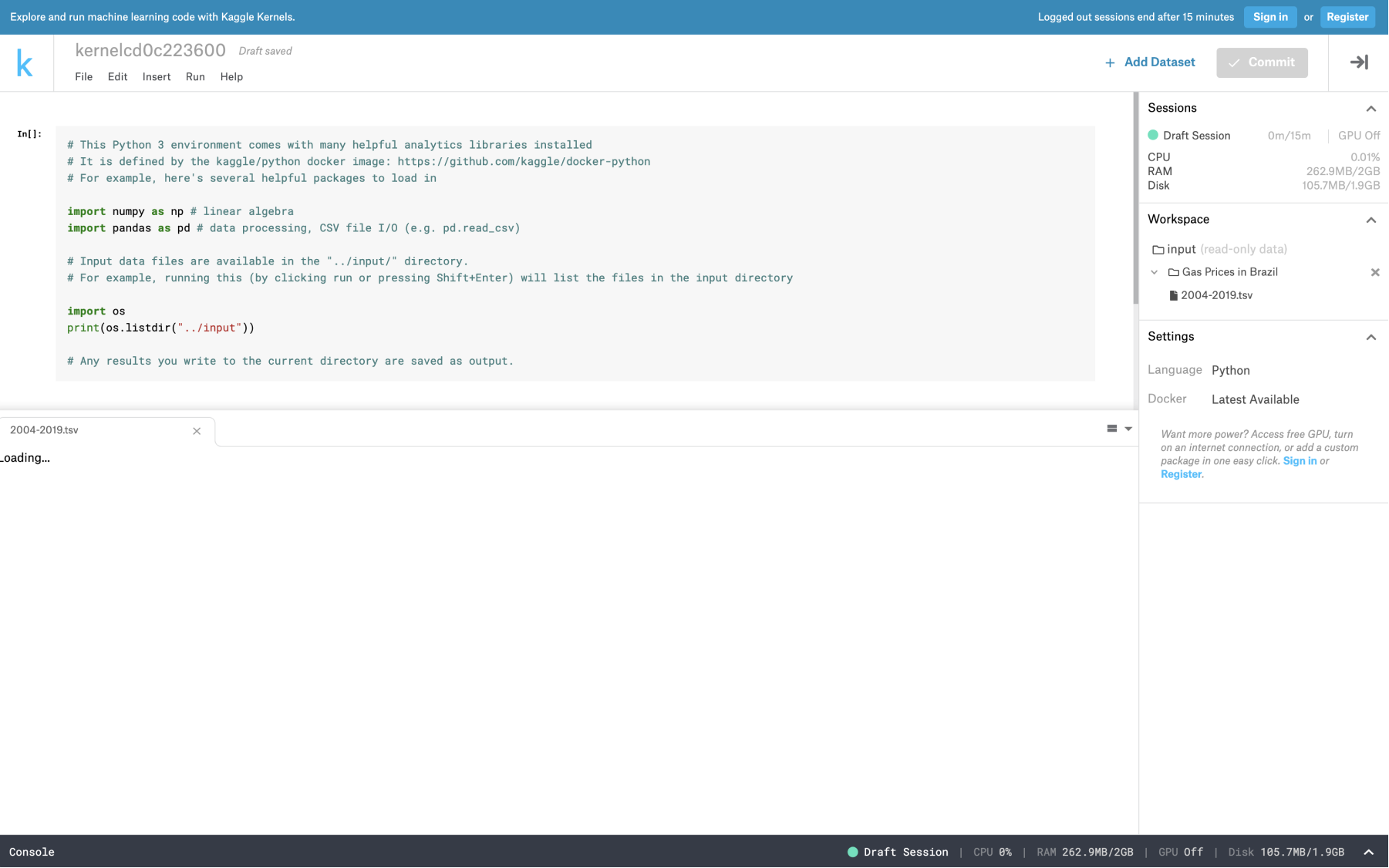Collapse the Settings panel
Screen dimensions: 1389x868
point(1370,337)
